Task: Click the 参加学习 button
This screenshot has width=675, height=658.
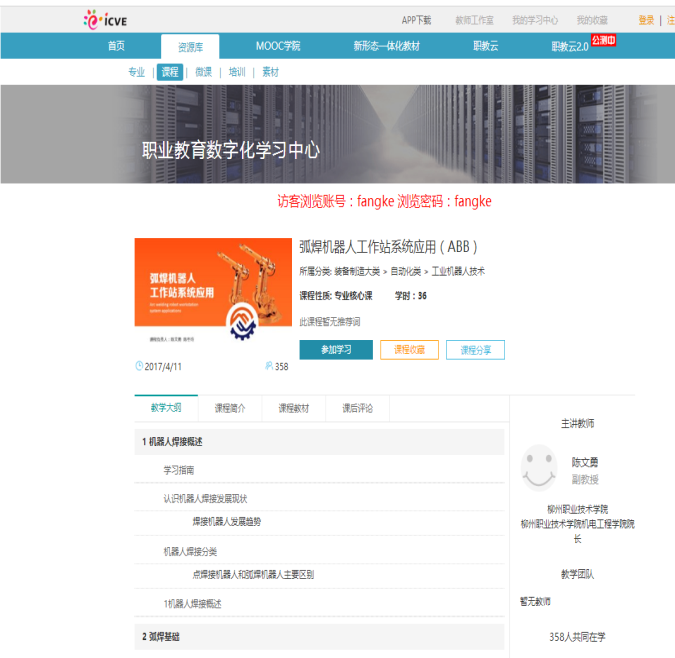Action: coord(336,350)
